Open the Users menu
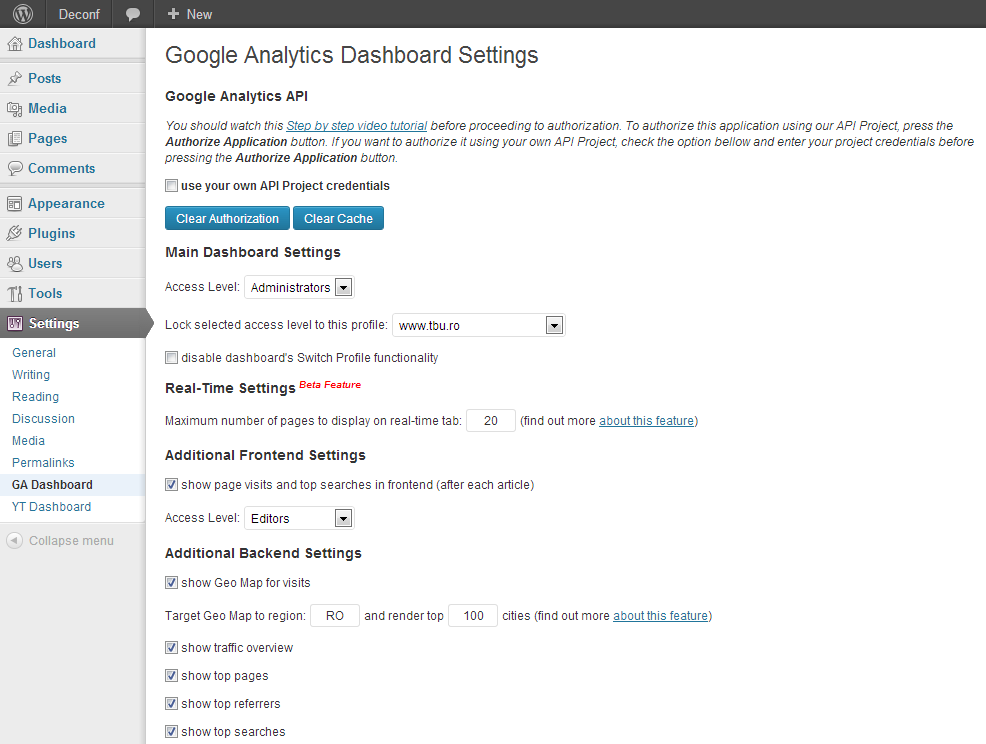 pyautogui.click(x=45, y=264)
